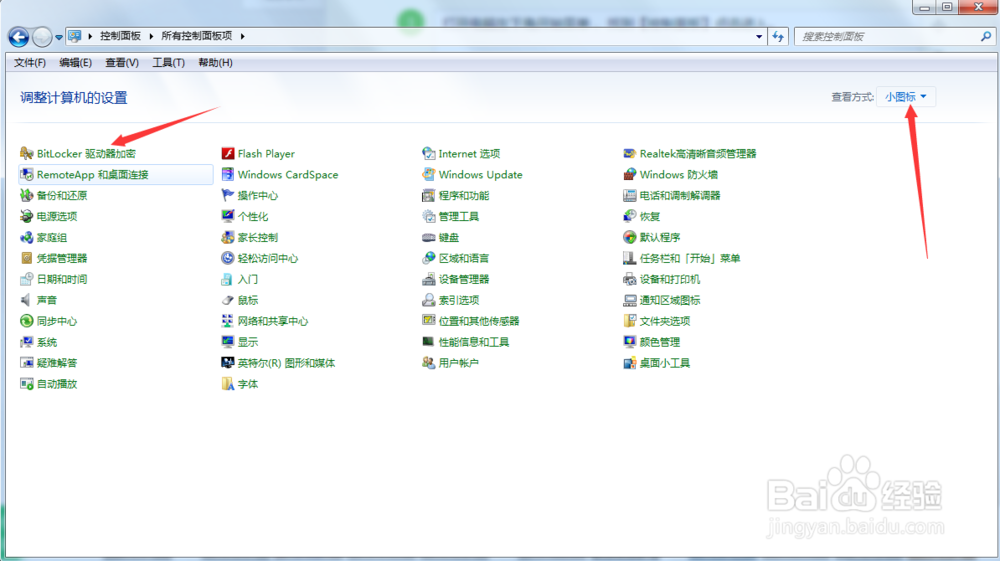Open the 工具(T) menu

coord(168,62)
